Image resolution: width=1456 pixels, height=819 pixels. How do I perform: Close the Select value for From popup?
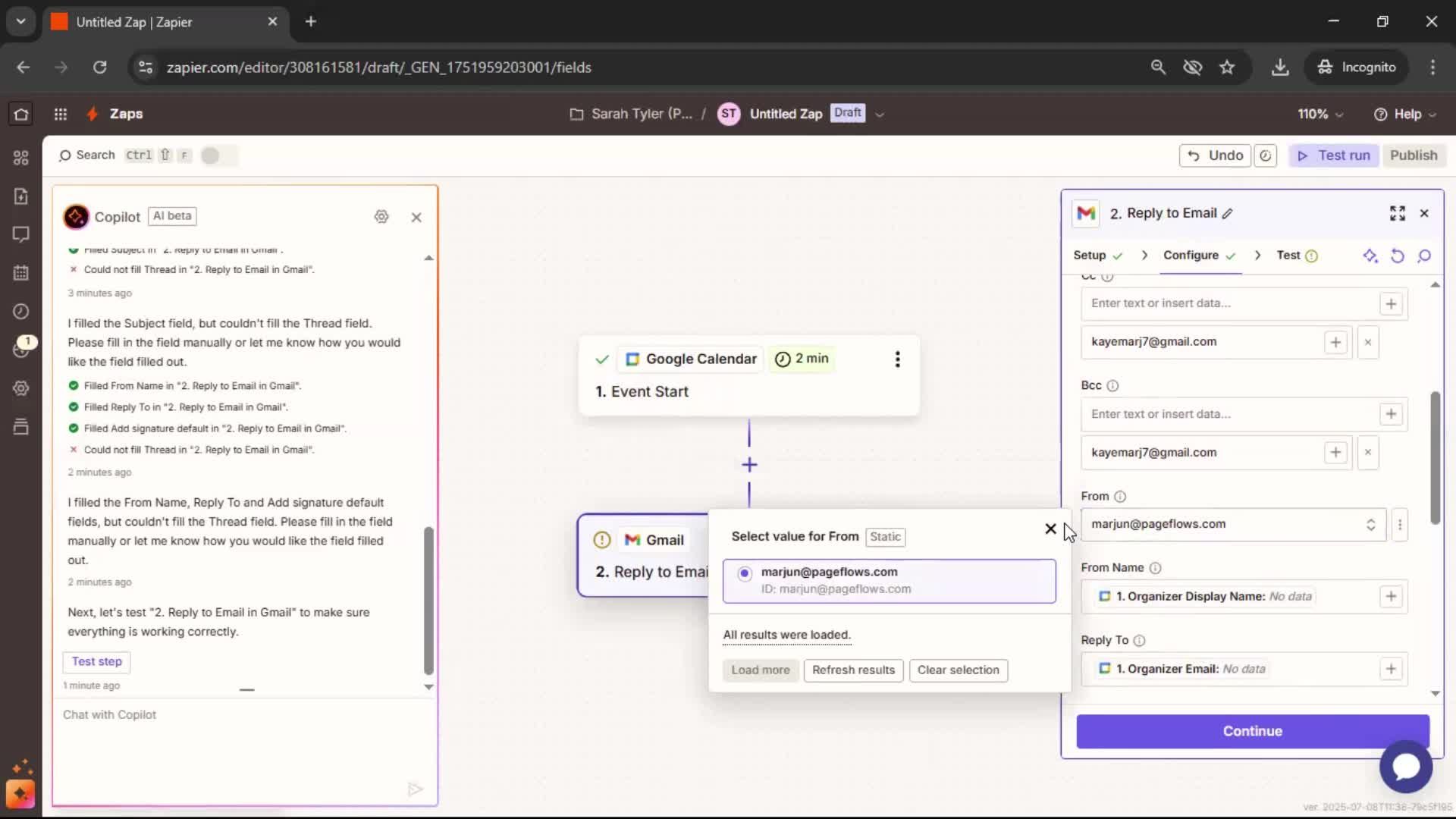click(1050, 529)
